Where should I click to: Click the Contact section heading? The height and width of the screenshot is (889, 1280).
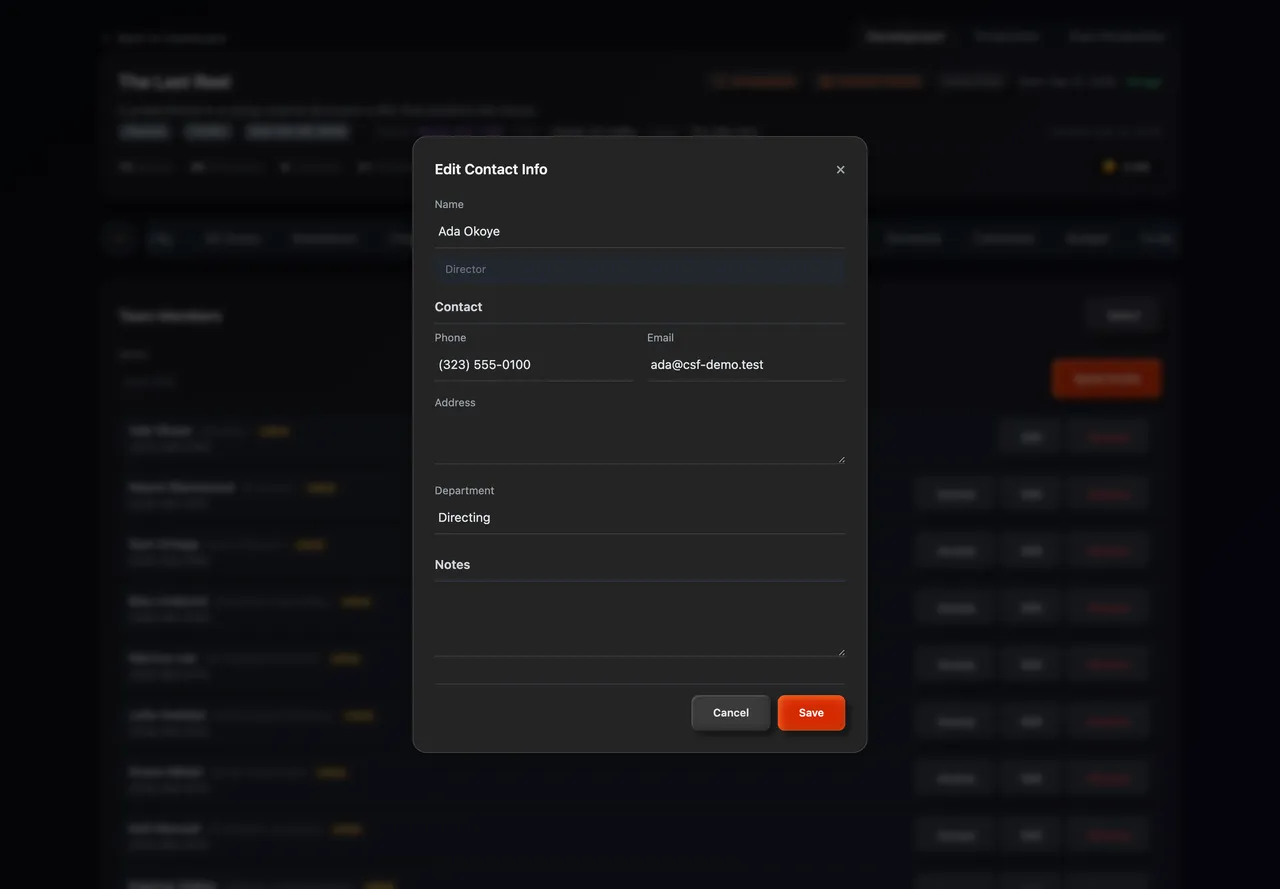(x=459, y=307)
